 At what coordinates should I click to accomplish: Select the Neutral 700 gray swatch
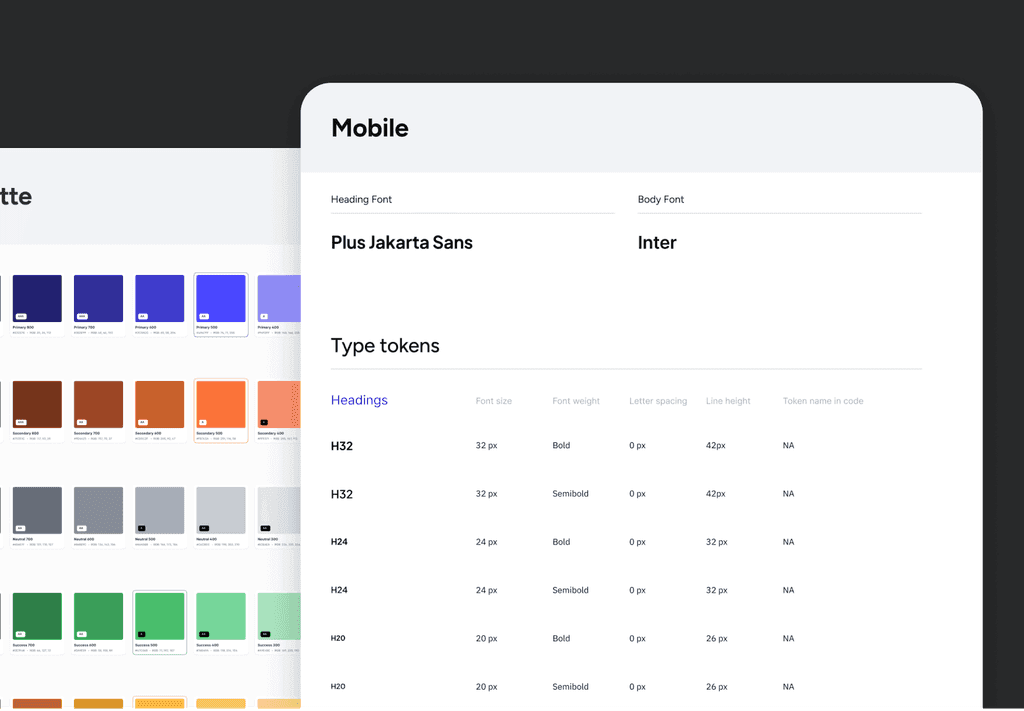click(37, 511)
